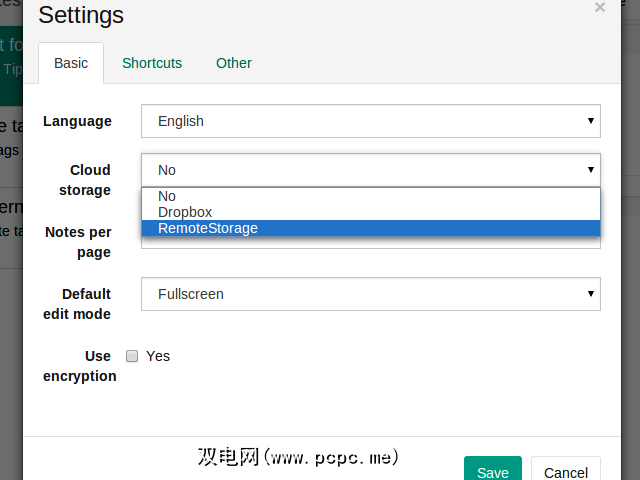Close the Settings dialog with the X
Image resolution: width=640 pixels, height=480 pixels.
point(600,8)
